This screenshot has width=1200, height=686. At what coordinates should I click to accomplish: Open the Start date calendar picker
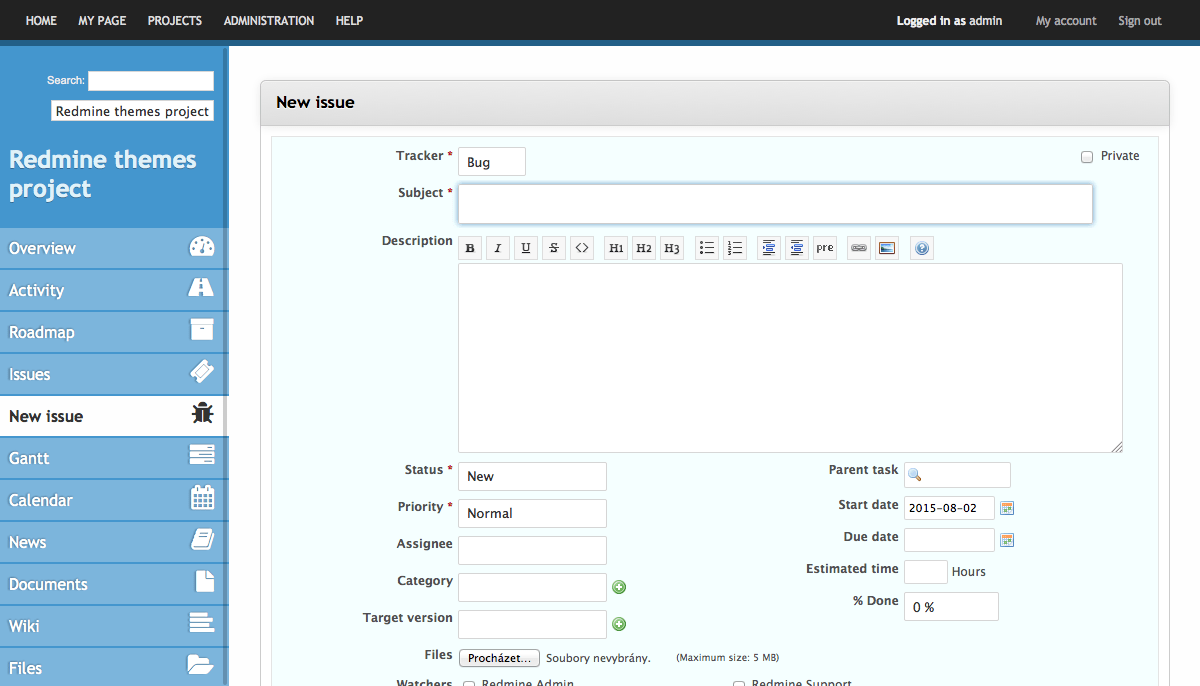[1007, 508]
